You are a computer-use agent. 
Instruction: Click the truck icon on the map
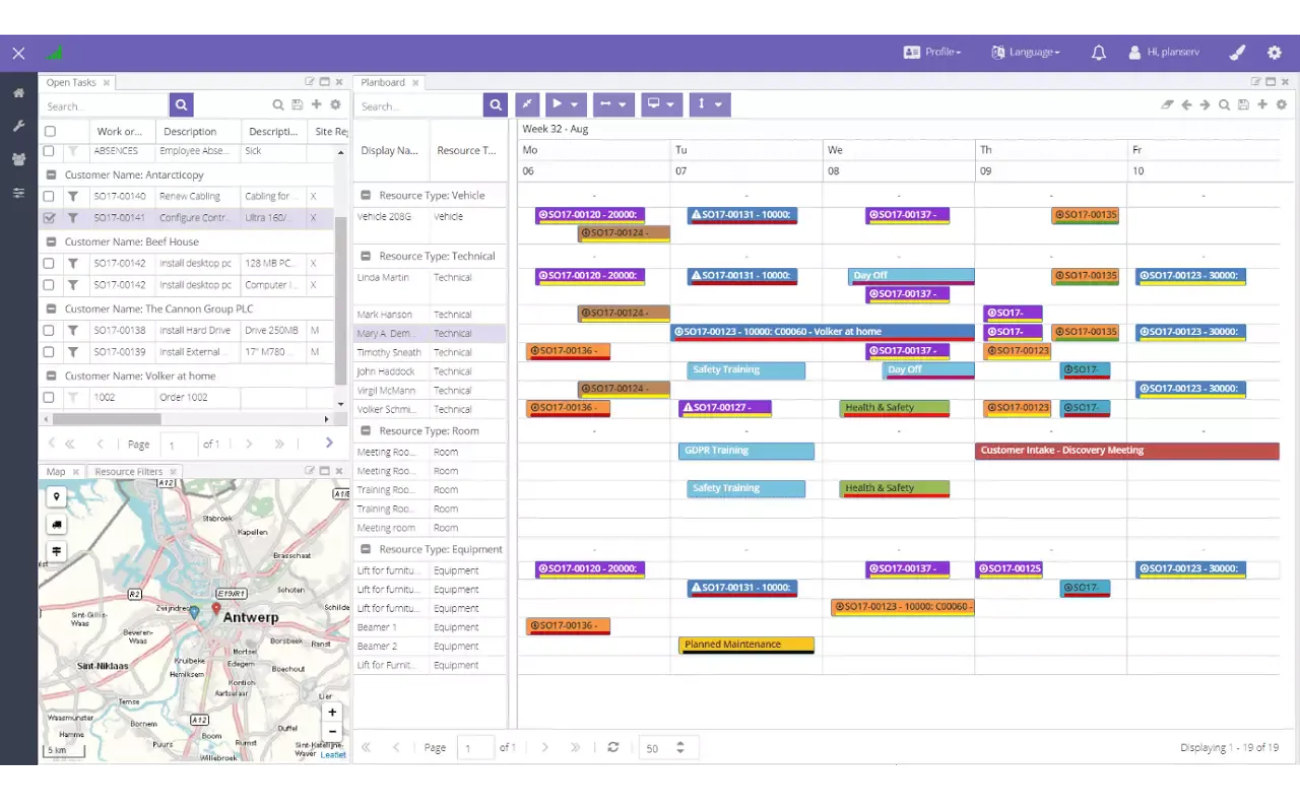click(56, 524)
